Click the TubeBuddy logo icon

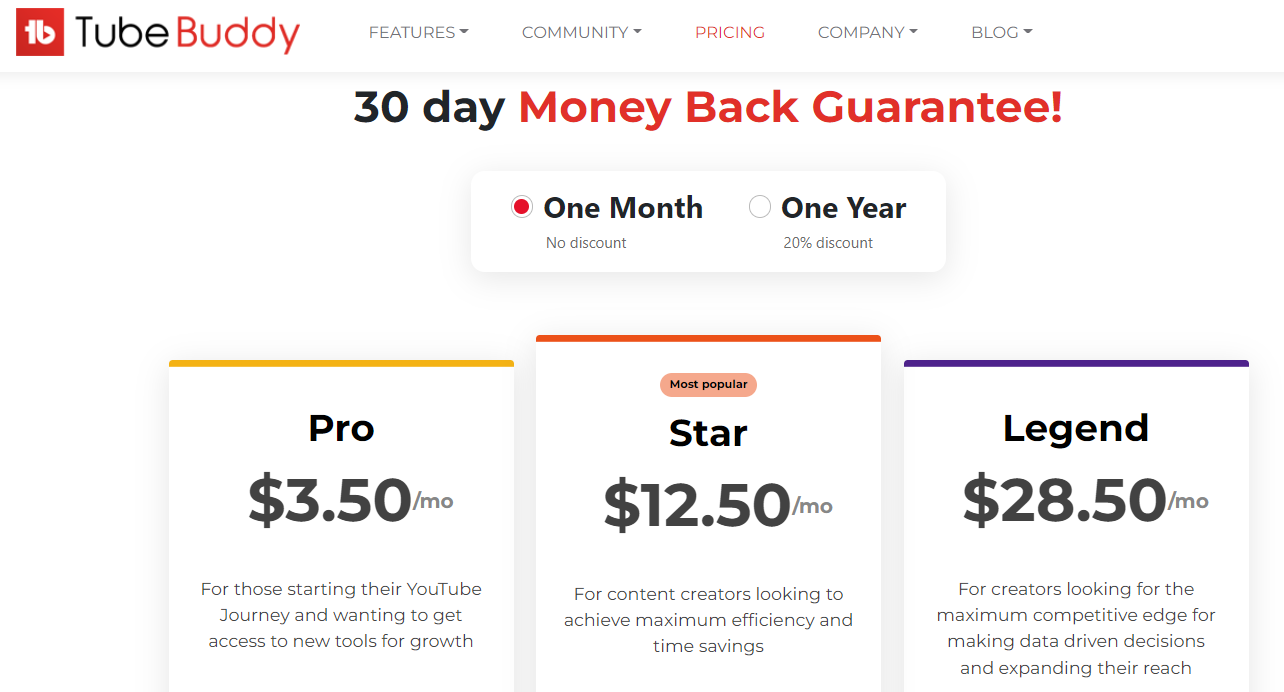pos(40,32)
